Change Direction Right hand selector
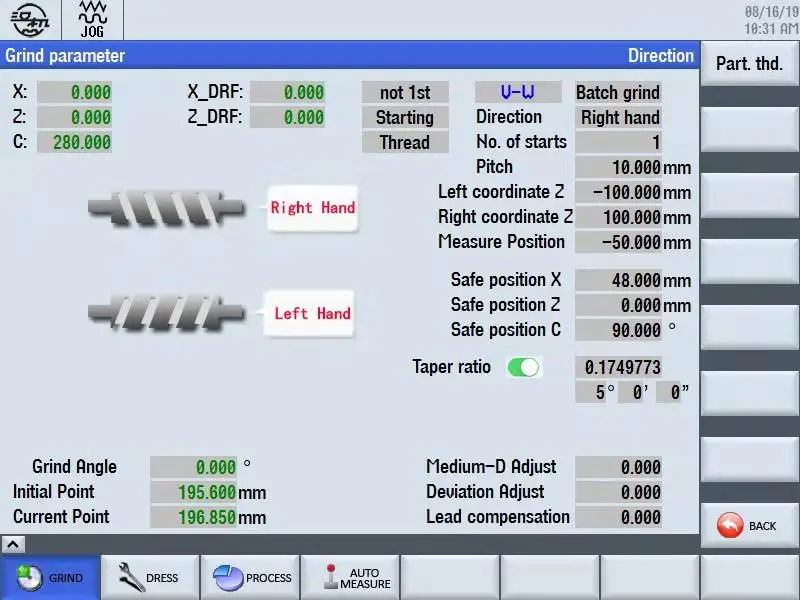 pyautogui.click(x=618, y=117)
